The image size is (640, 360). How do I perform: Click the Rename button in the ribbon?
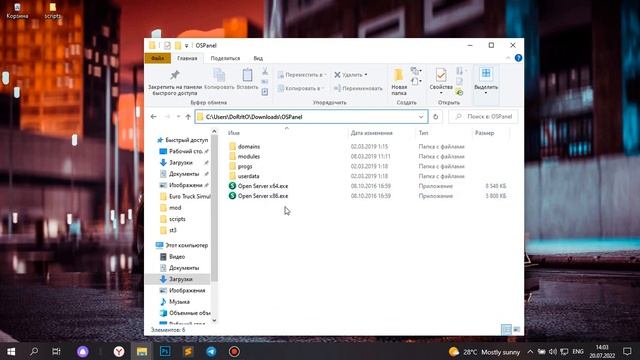[358, 88]
